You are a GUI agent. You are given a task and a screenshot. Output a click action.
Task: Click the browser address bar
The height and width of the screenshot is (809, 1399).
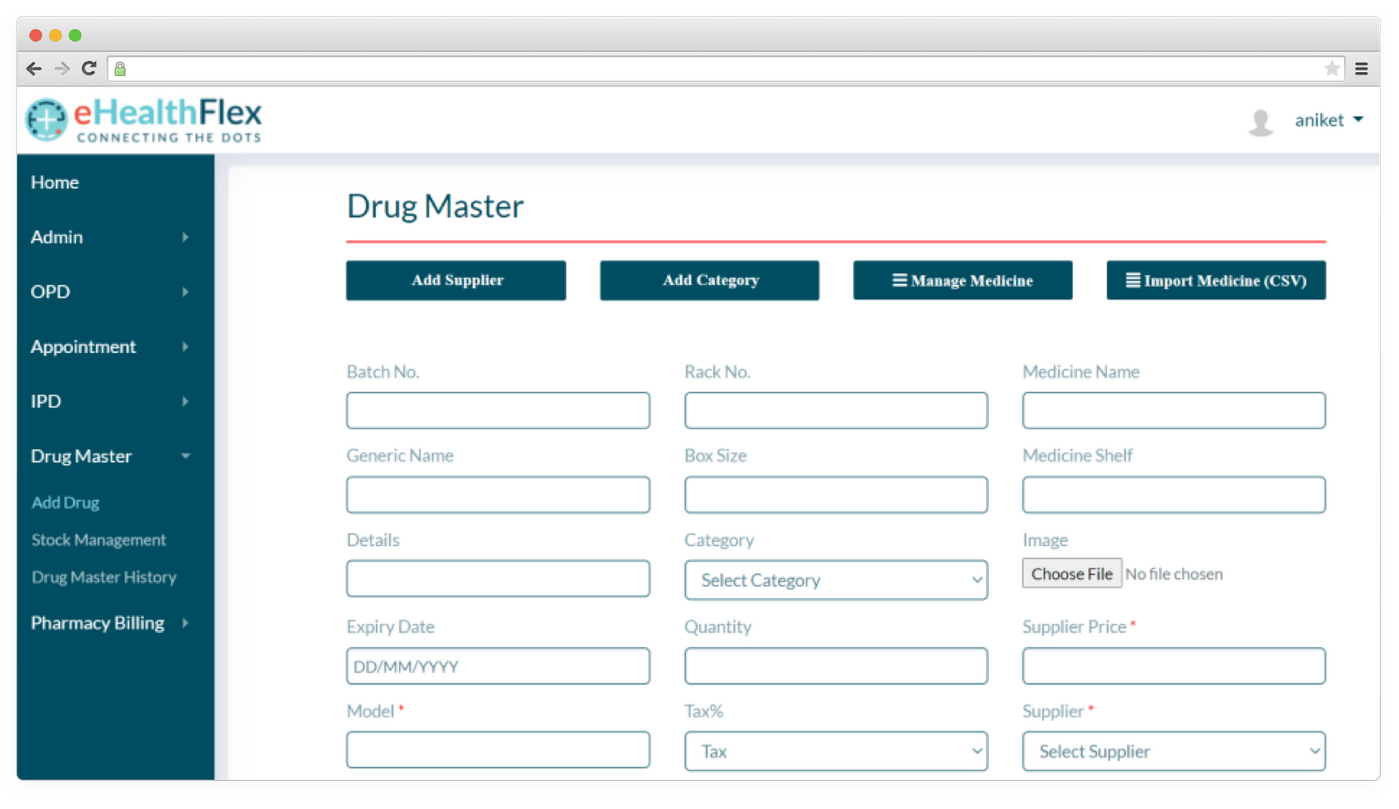[726, 69]
